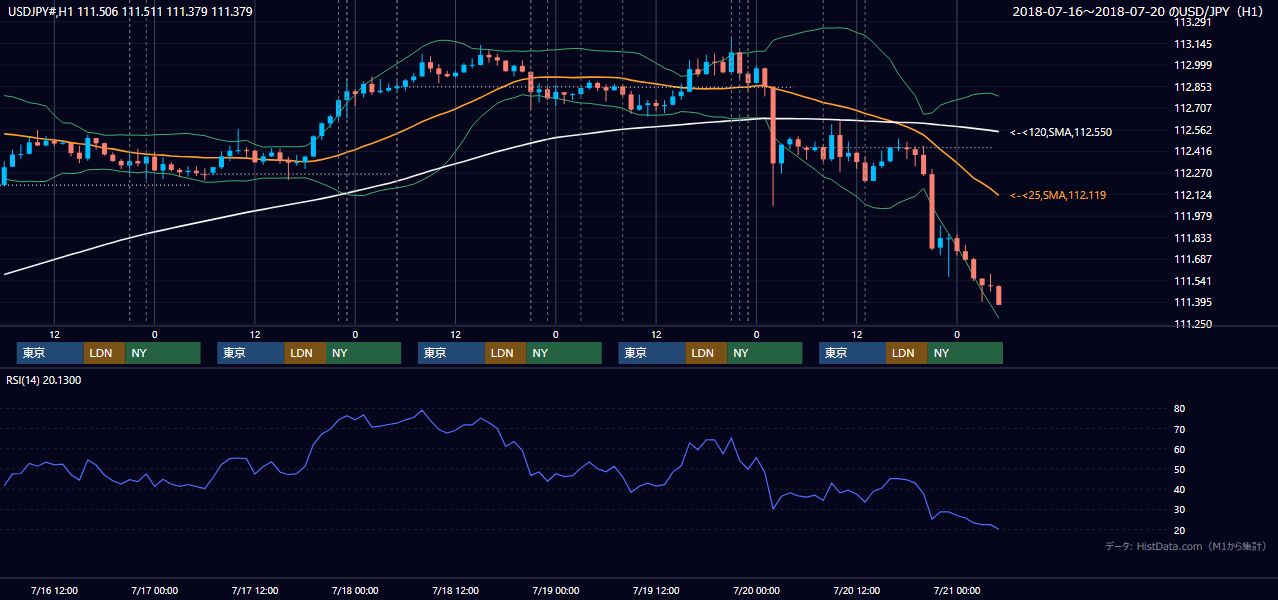Click the 7/17 00:00 time label
The image size is (1278, 600).
point(154,590)
